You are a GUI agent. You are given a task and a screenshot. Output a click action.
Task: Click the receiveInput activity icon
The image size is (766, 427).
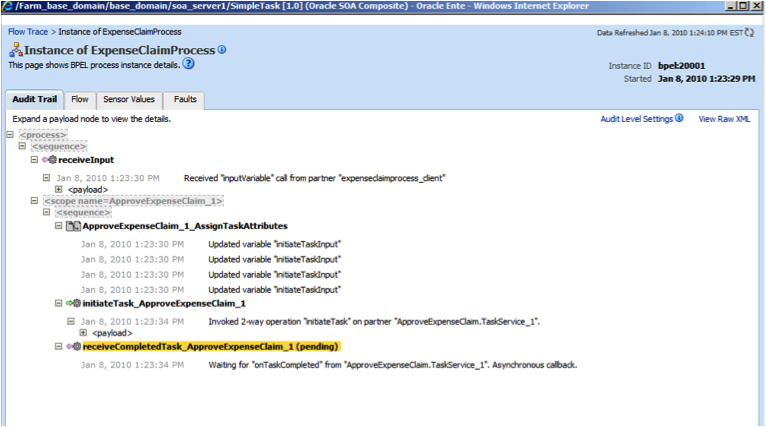coord(50,160)
